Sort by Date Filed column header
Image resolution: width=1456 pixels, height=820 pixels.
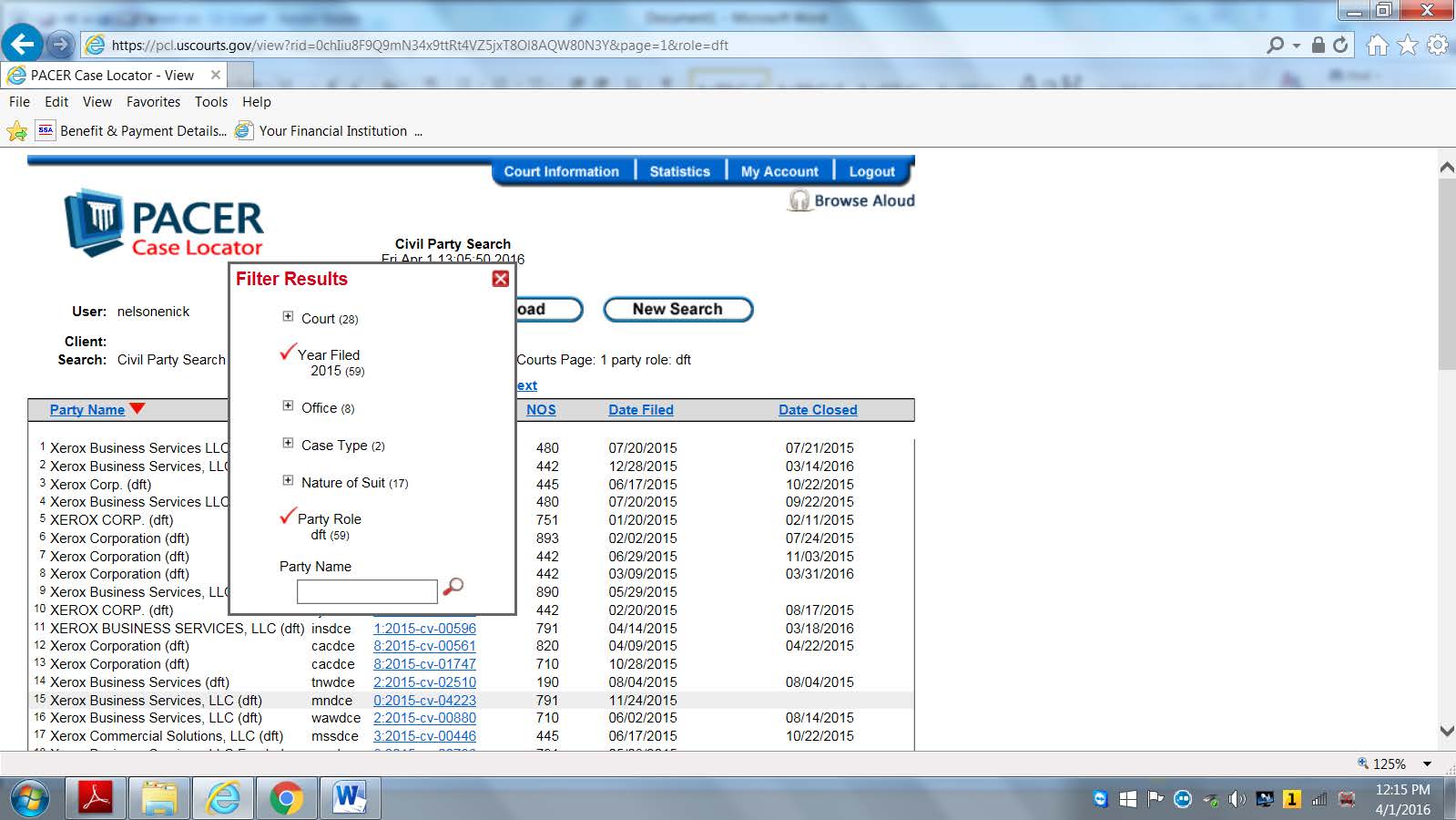click(x=641, y=410)
